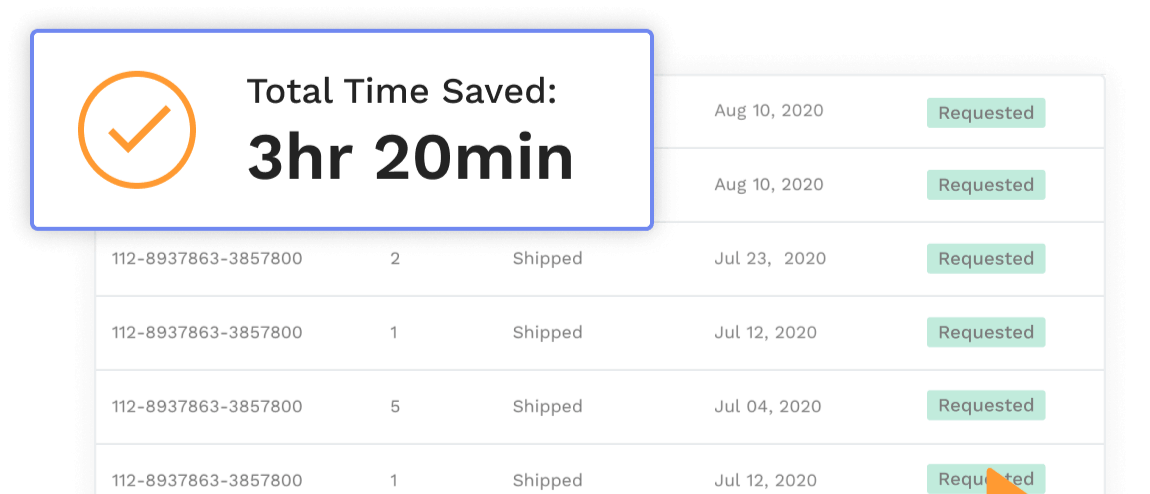Click the '3hr 20min' time value
The image size is (1150, 494).
pyautogui.click(x=410, y=158)
